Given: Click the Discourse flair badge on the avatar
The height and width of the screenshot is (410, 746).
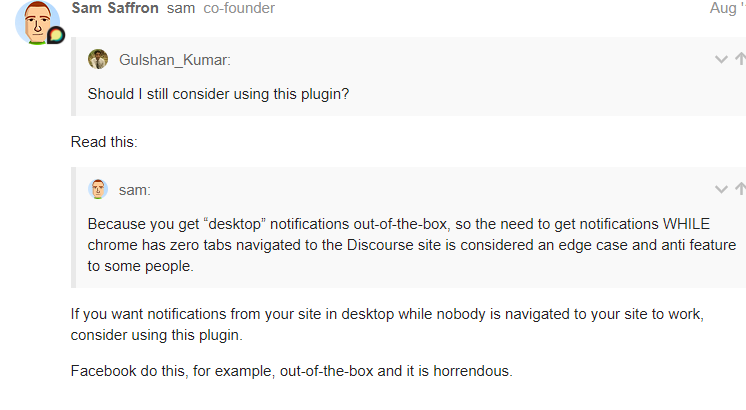Looking at the screenshot, I should click(x=56, y=35).
